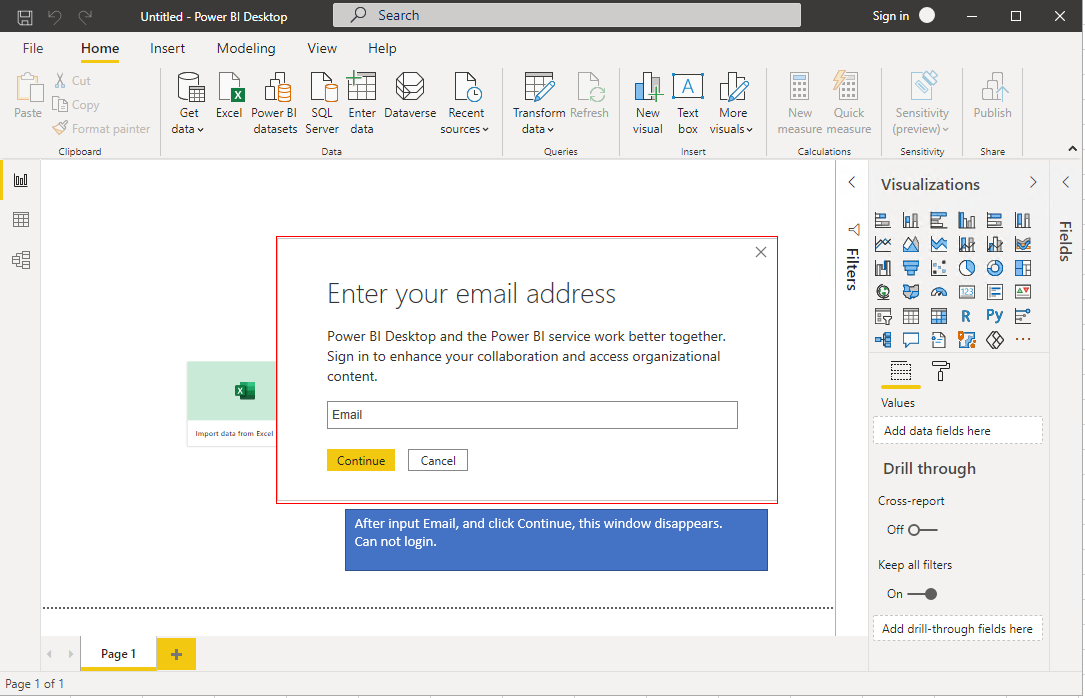Insert a Text box

pyautogui.click(x=688, y=104)
